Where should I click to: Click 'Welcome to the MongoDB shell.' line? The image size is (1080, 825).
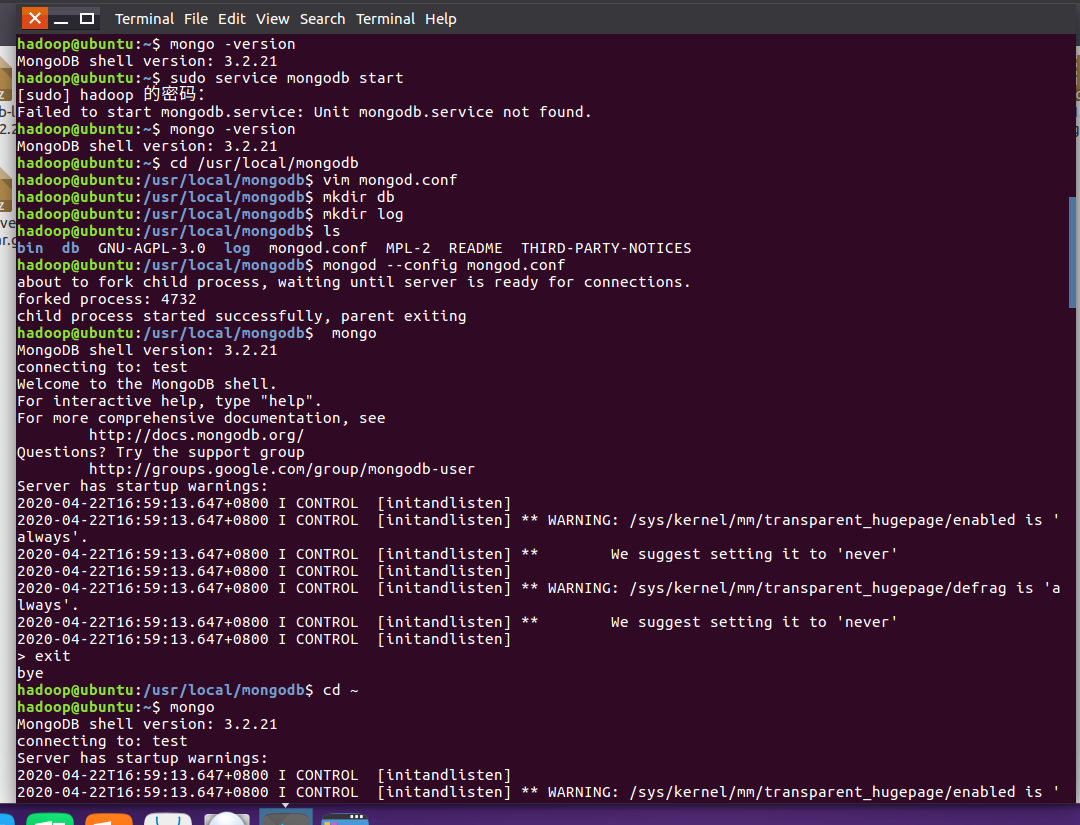(x=147, y=384)
